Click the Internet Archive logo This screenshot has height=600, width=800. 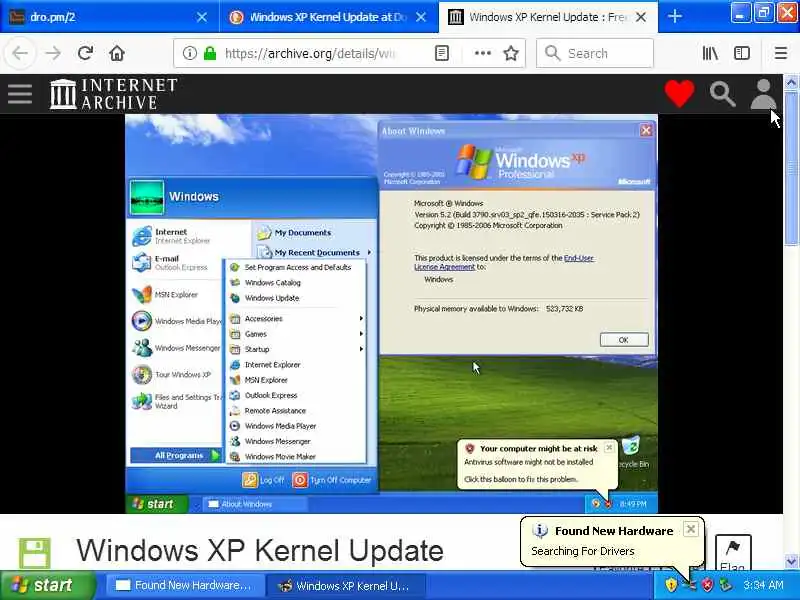[114, 94]
